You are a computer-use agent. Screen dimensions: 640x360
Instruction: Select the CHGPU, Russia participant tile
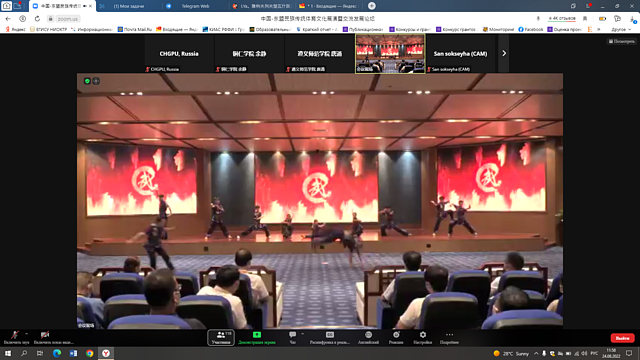point(179,53)
